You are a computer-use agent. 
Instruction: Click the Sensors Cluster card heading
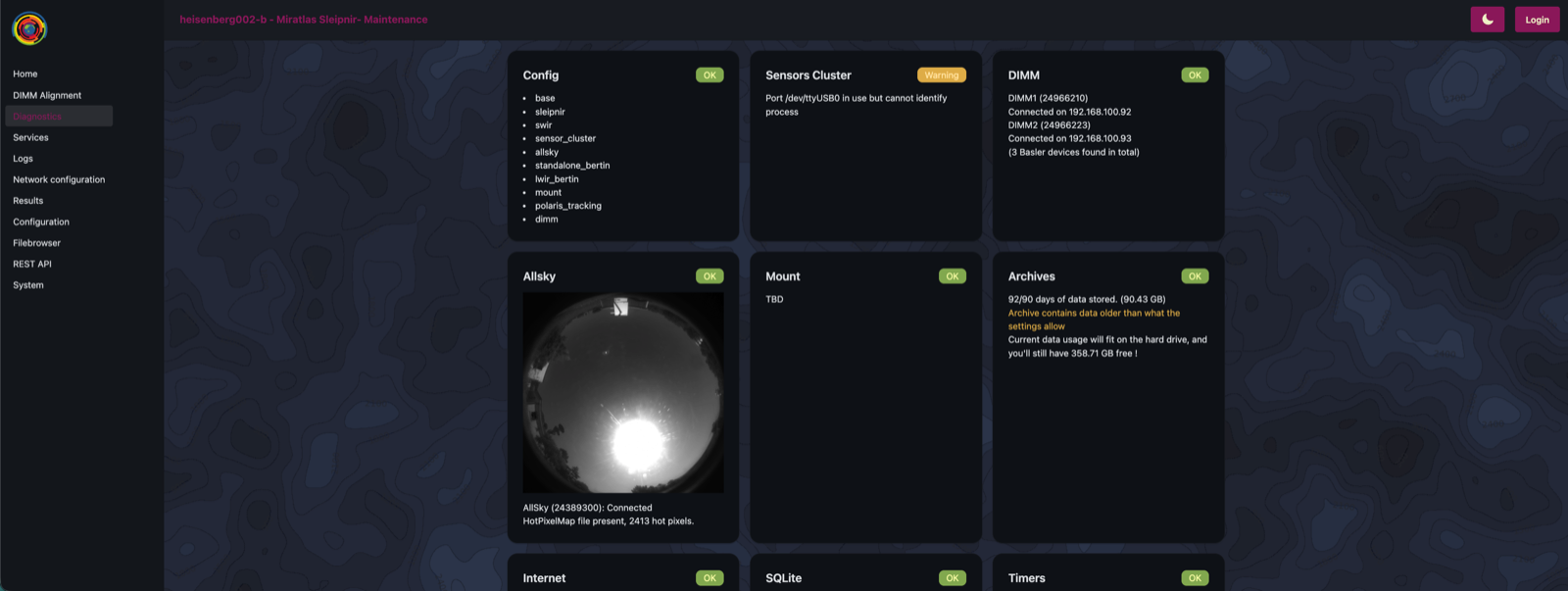pos(808,75)
